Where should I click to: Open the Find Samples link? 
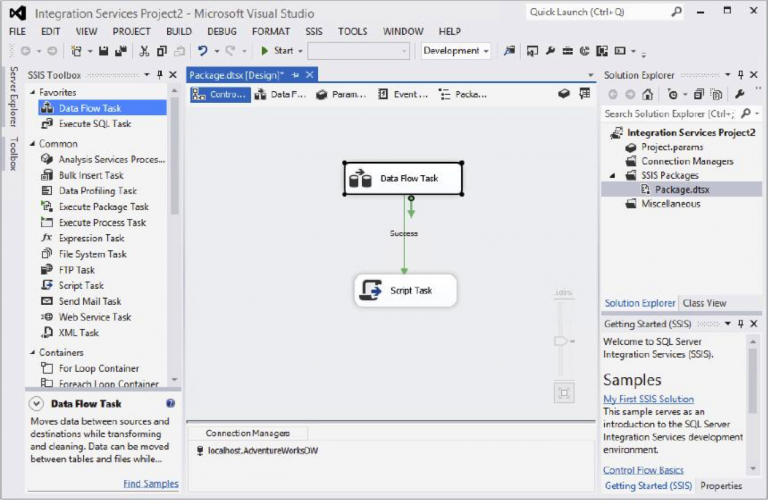pos(151,483)
